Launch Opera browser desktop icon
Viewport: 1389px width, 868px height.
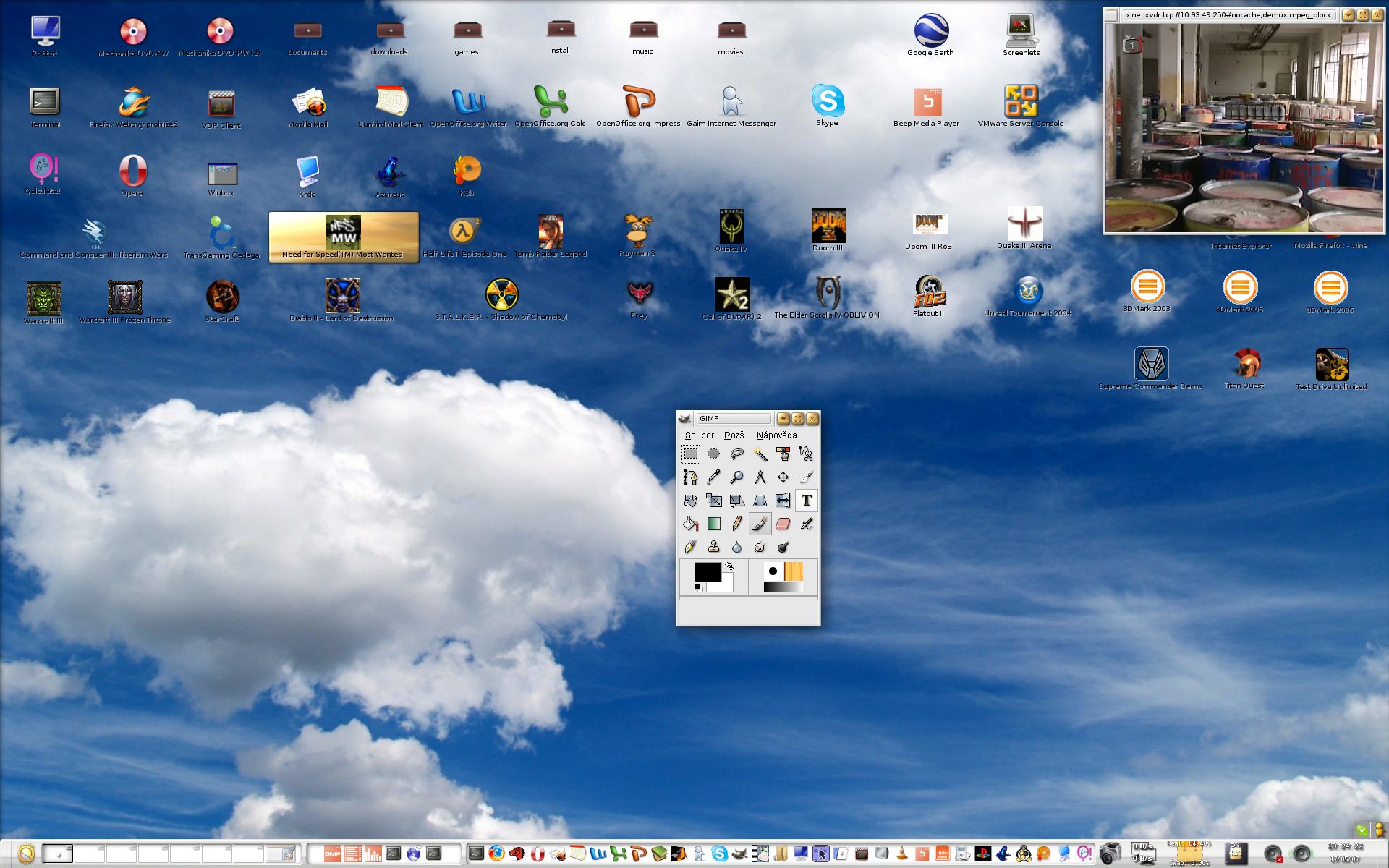click(x=132, y=175)
